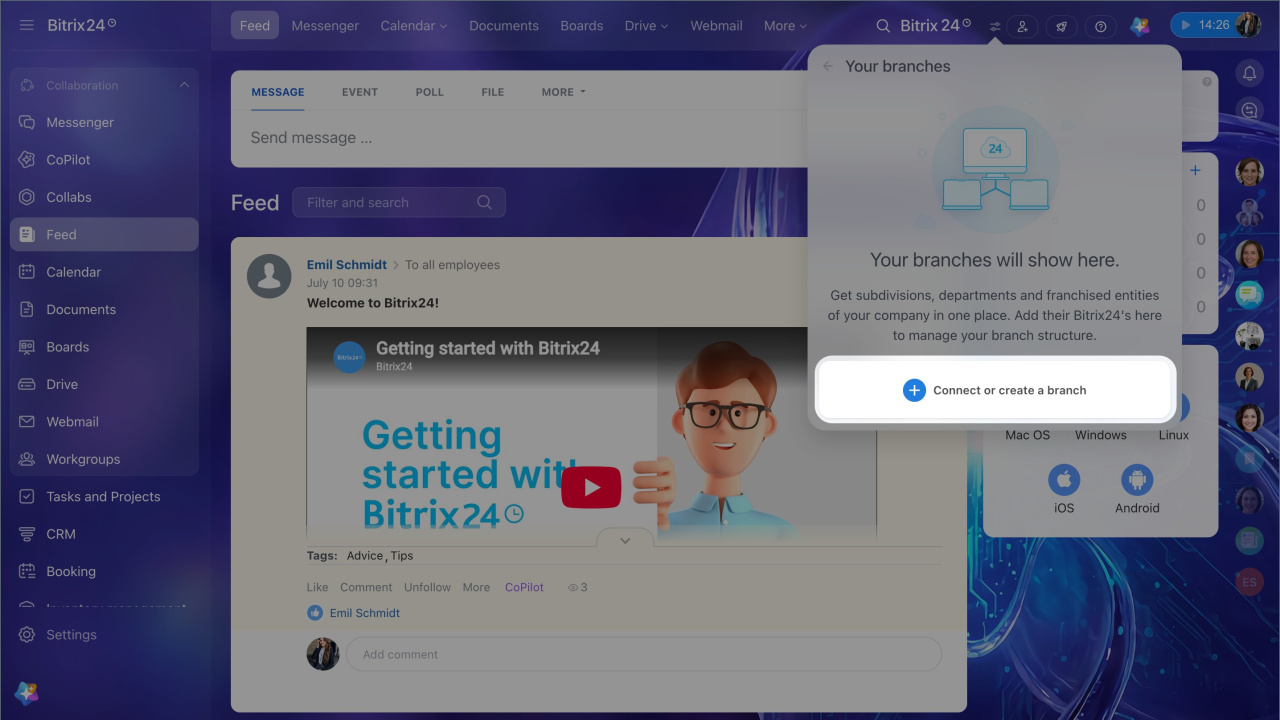Select the EVENT tab in the composer

pos(360,92)
